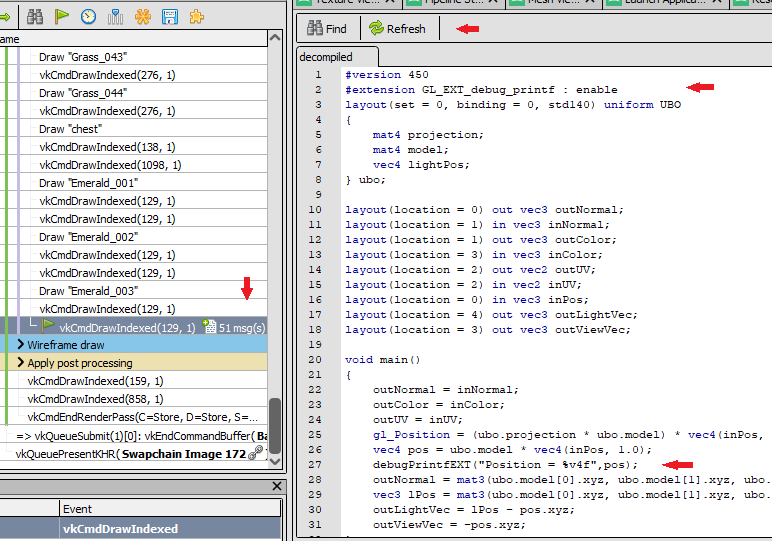Click the link icon beside Swapchain Image

pyautogui.click(x=256, y=453)
